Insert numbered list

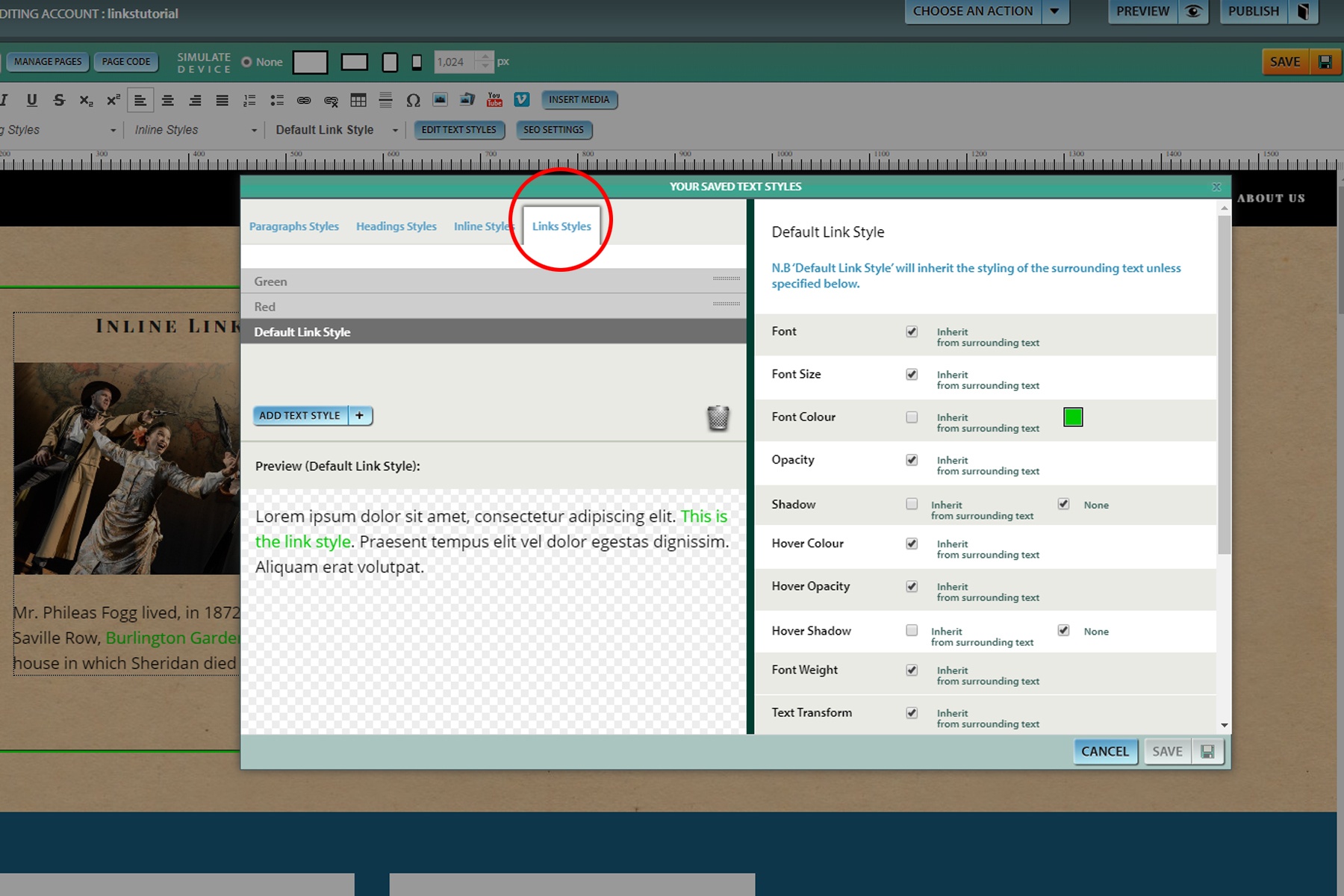pos(249,100)
